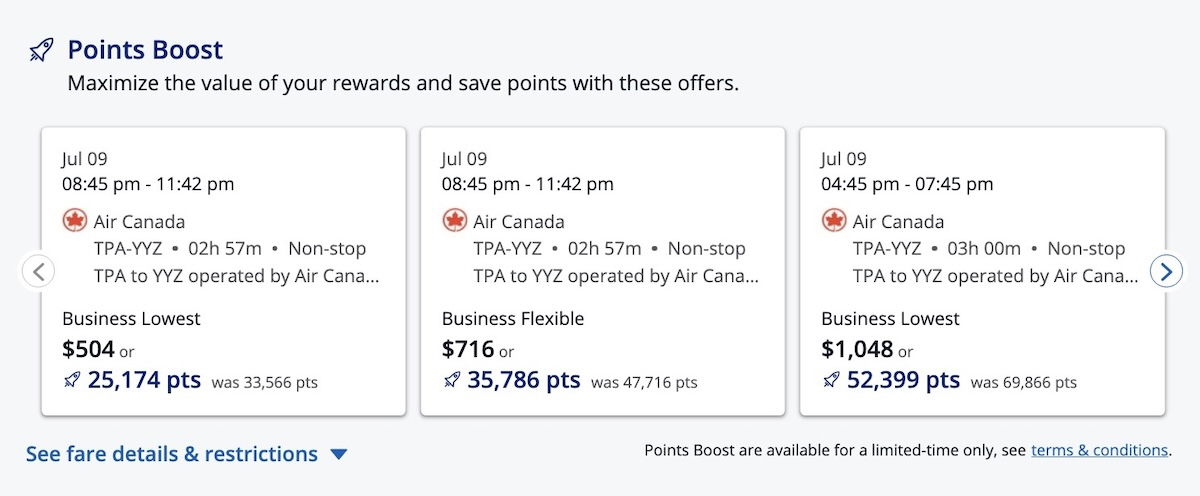Open the terms & conditions link

pyautogui.click(x=1099, y=450)
